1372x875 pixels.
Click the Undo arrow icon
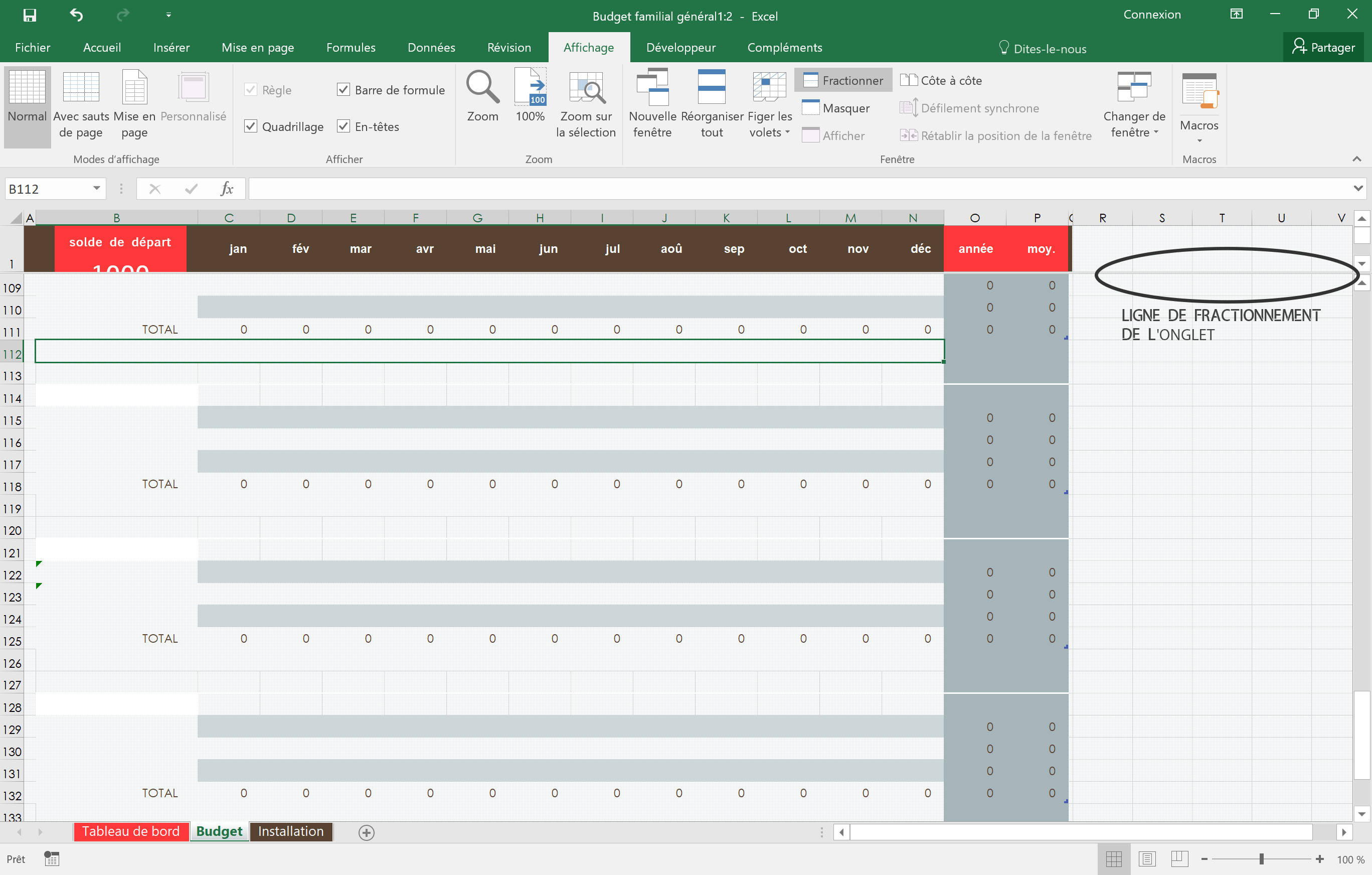(76, 16)
